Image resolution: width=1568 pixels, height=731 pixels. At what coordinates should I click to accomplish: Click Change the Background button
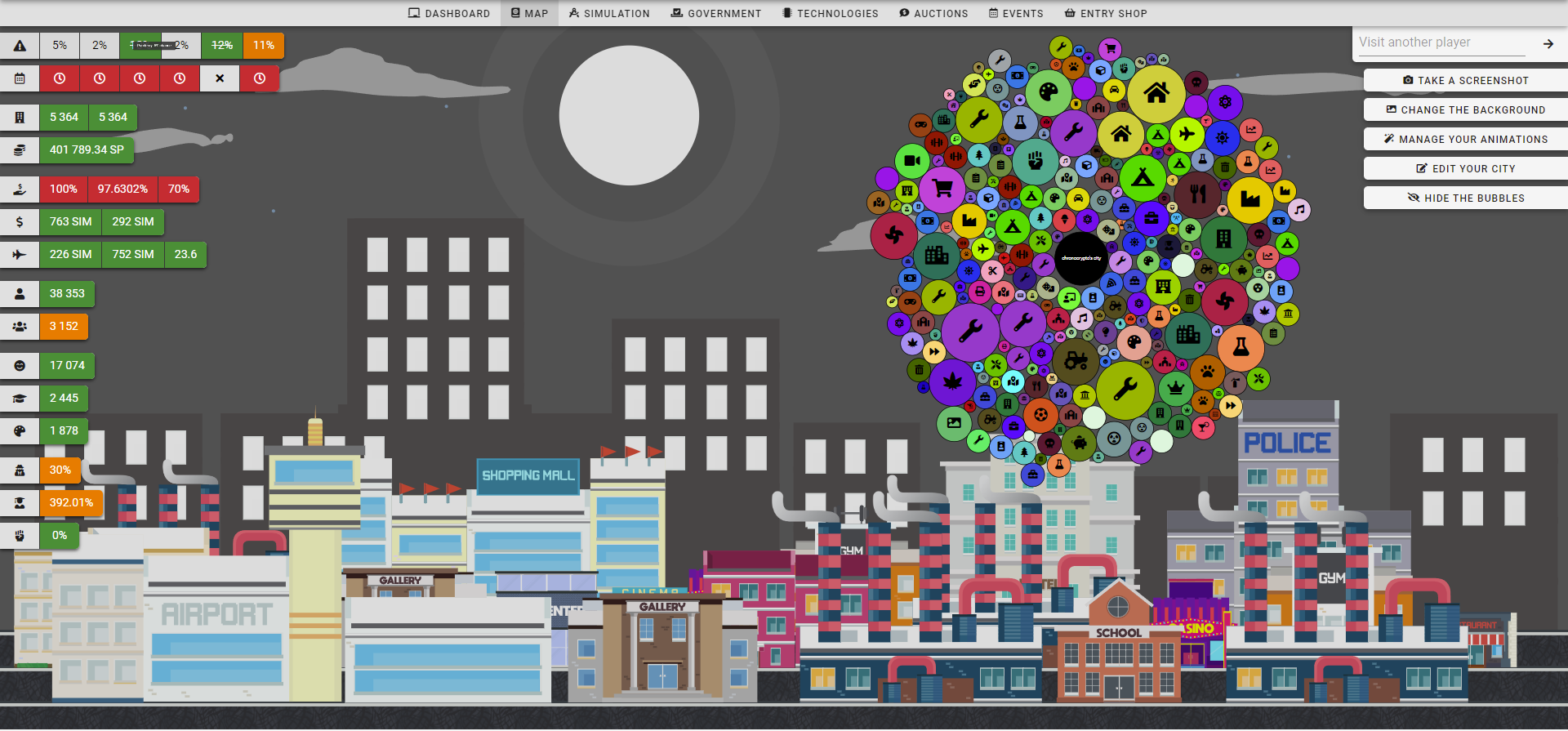tap(1466, 109)
